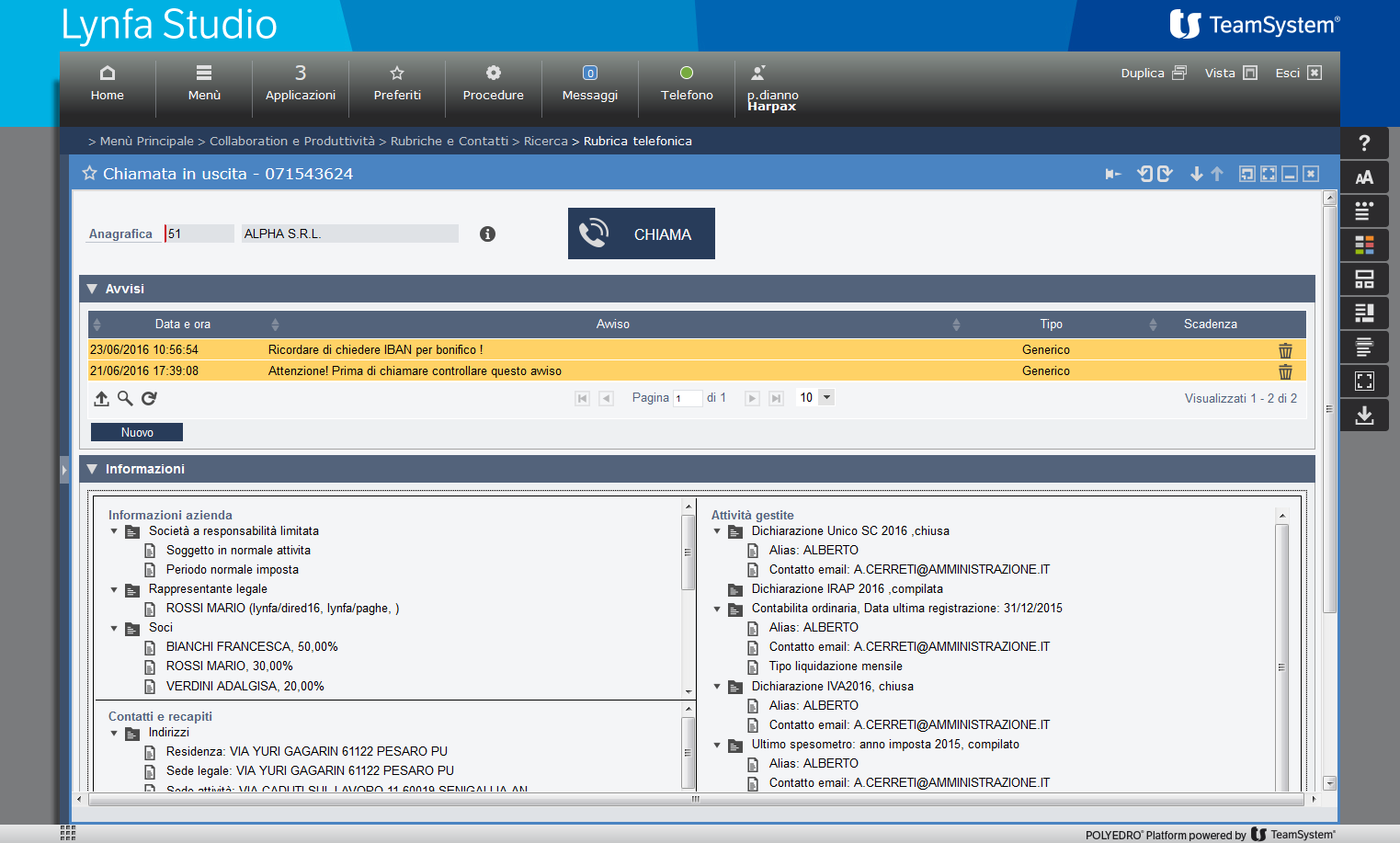Click the download icon at sidebar bottom
Image resolution: width=1400 pixels, height=843 pixels.
(1364, 415)
